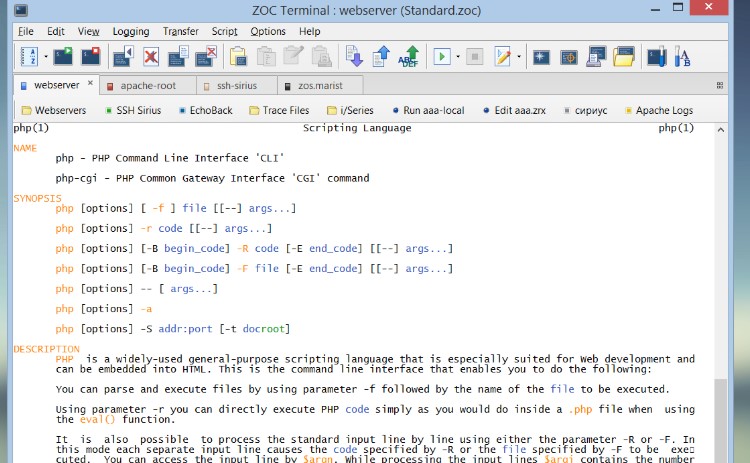750x463 pixels.
Task: Click the disconnect (red flag) toolbar icon
Action: [90, 56]
